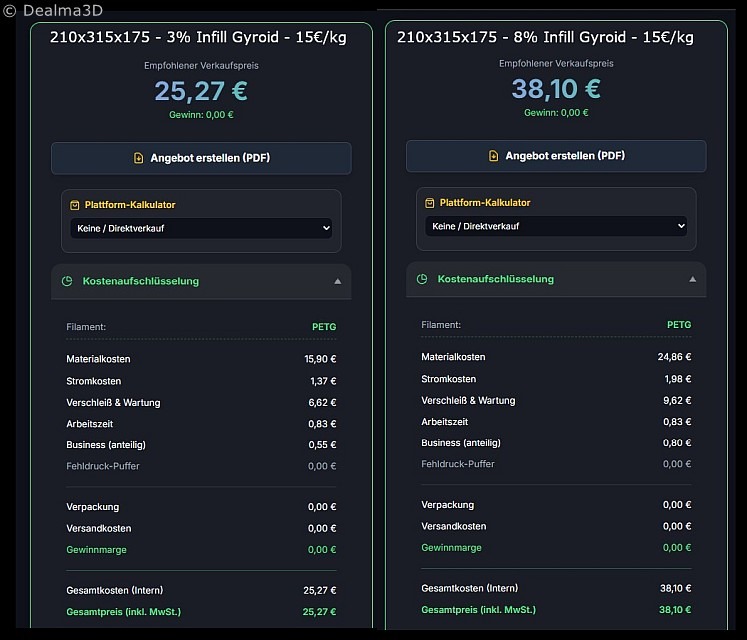Click Plattform-Kalkulator icon in the 3% Infill panel
The width and height of the screenshot is (747, 640).
pyautogui.click(x=75, y=205)
